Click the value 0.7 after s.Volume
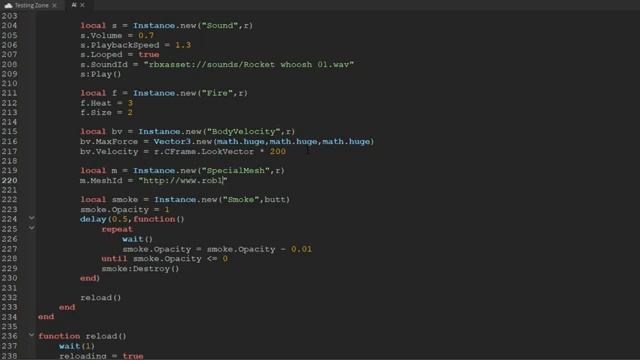This screenshot has width=640, height=360. 146,36
